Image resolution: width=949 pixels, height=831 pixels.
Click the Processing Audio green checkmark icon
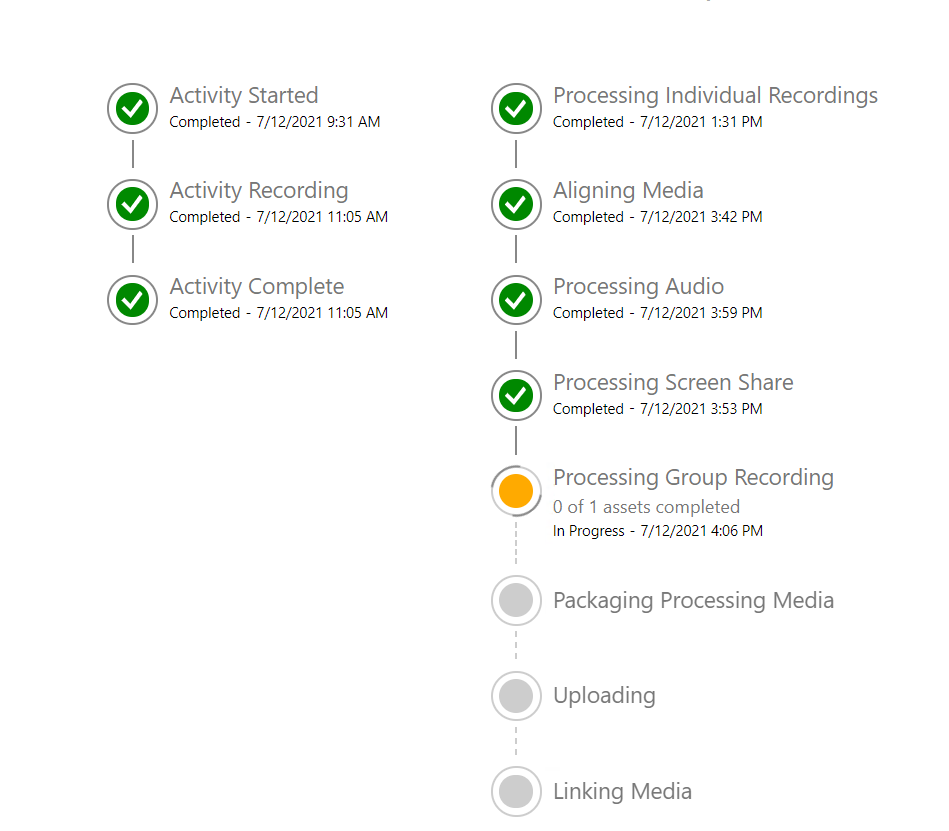[x=516, y=300]
